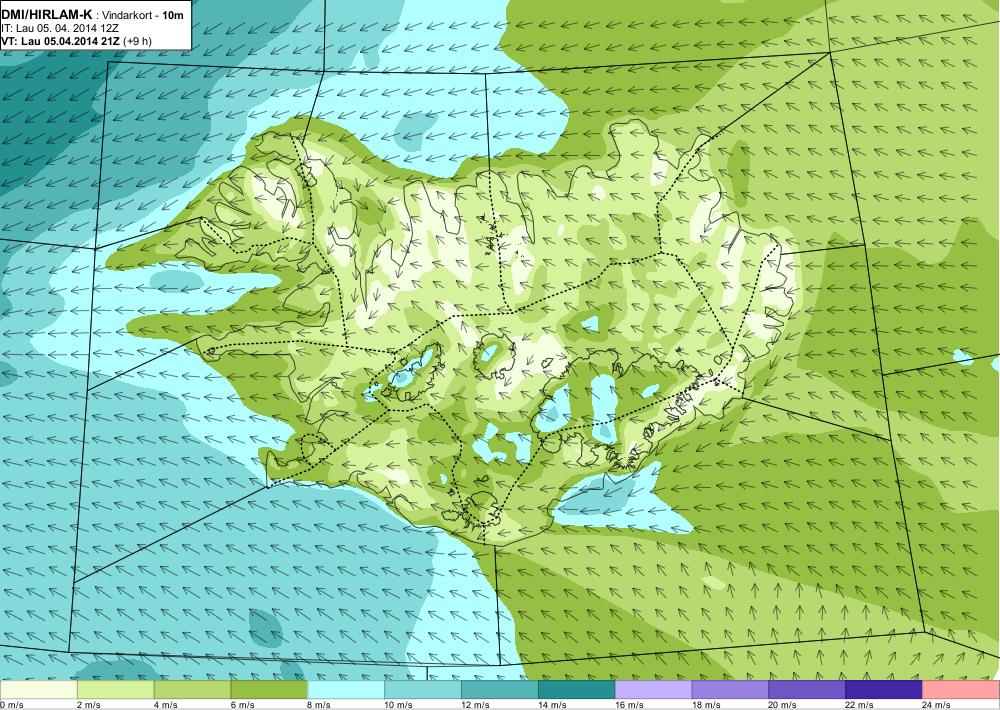Click the '20 m/s' legend label
This screenshot has width=1000, height=710.
click(783, 705)
